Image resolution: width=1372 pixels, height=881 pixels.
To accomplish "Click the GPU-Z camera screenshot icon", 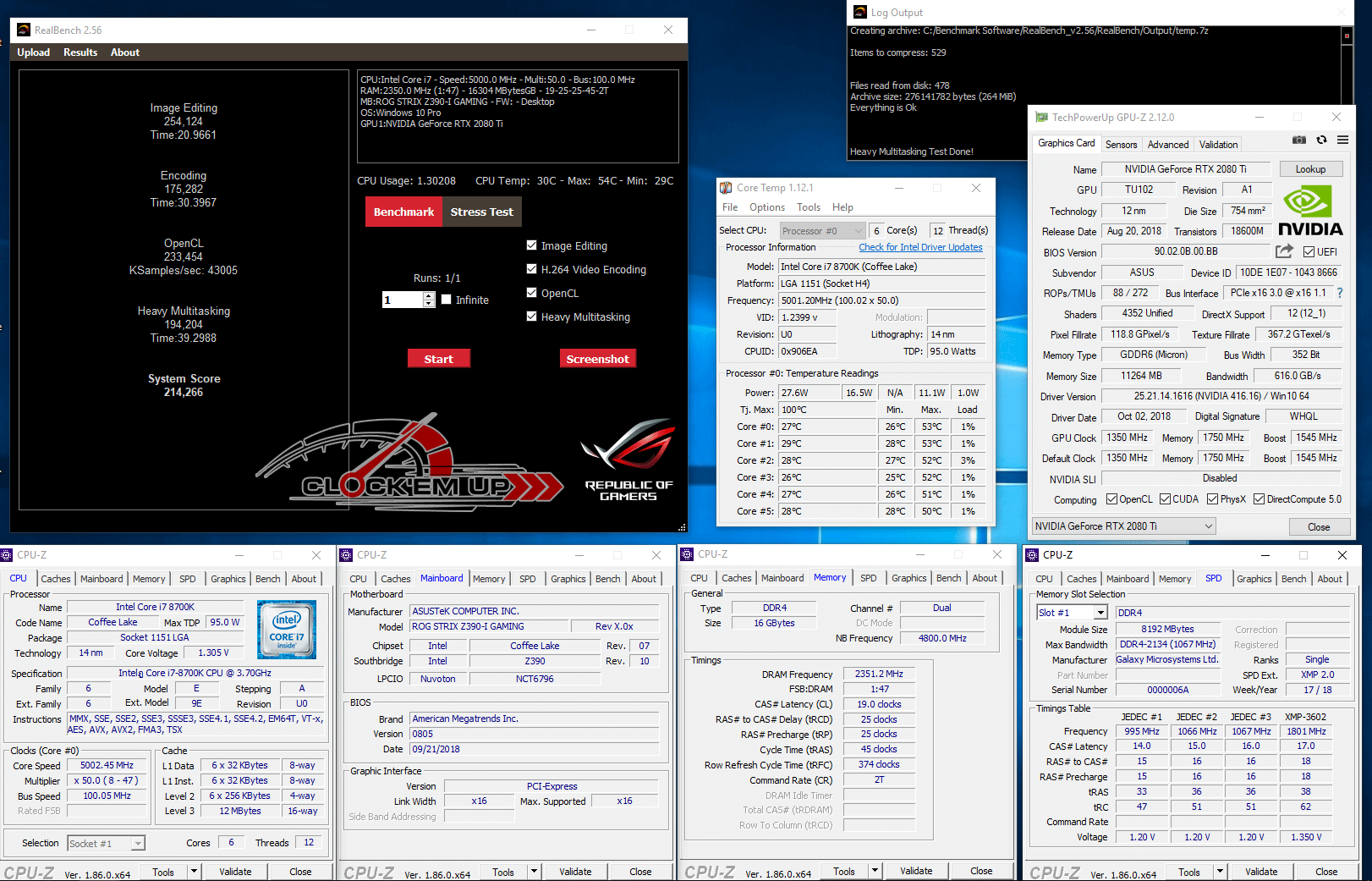I will pyautogui.click(x=1299, y=140).
